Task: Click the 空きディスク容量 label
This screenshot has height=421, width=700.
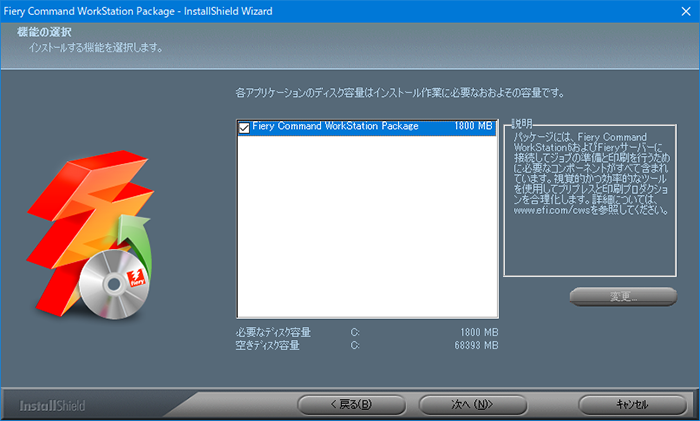Action: 267,346
